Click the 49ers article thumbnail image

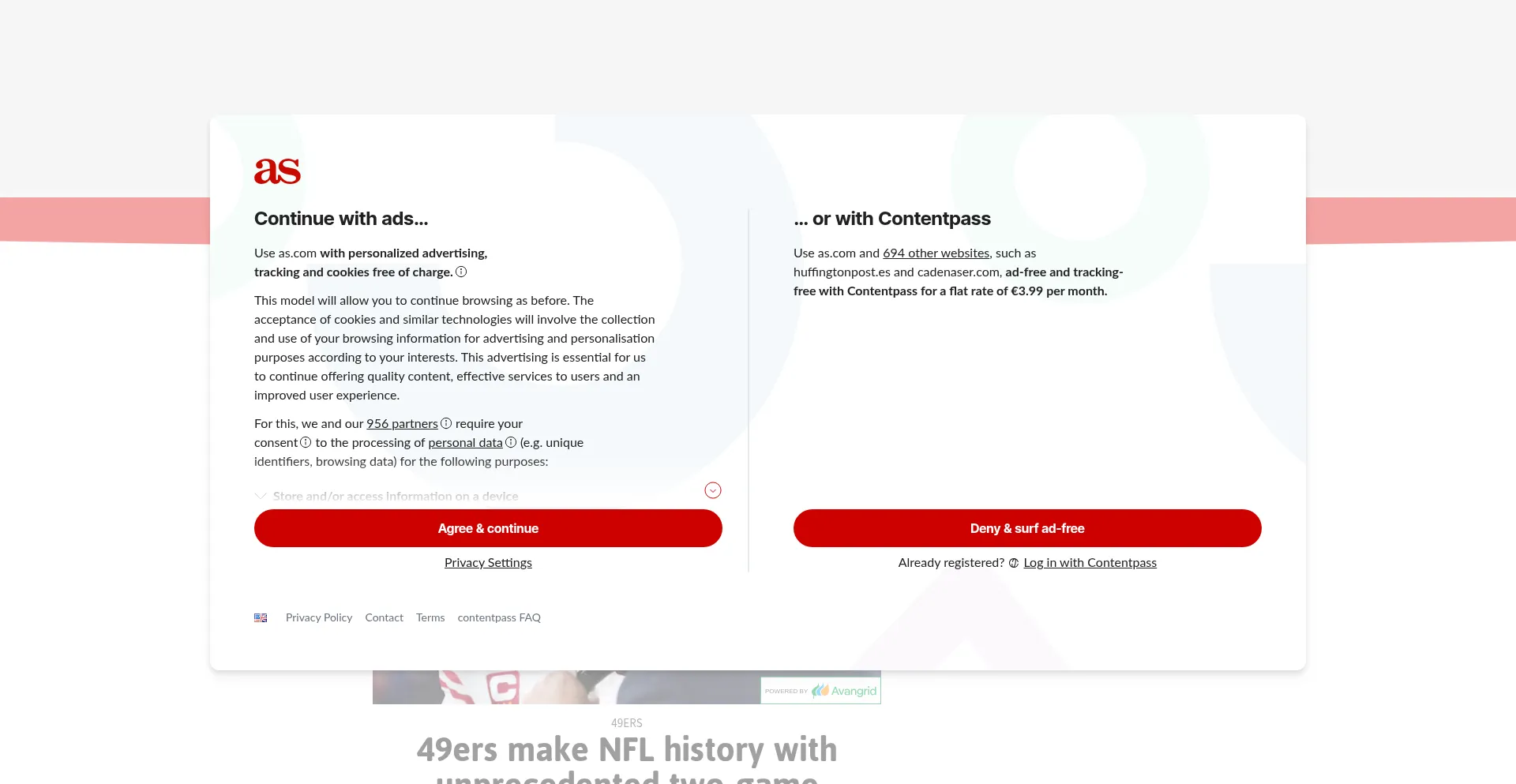coord(565,688)
